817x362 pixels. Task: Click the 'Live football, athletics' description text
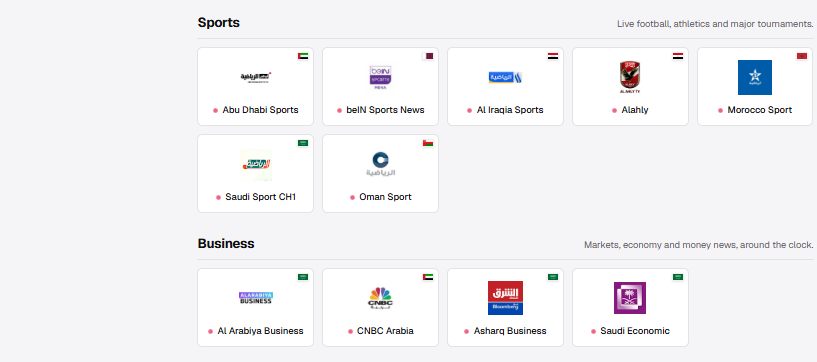(x=715, y=24)
